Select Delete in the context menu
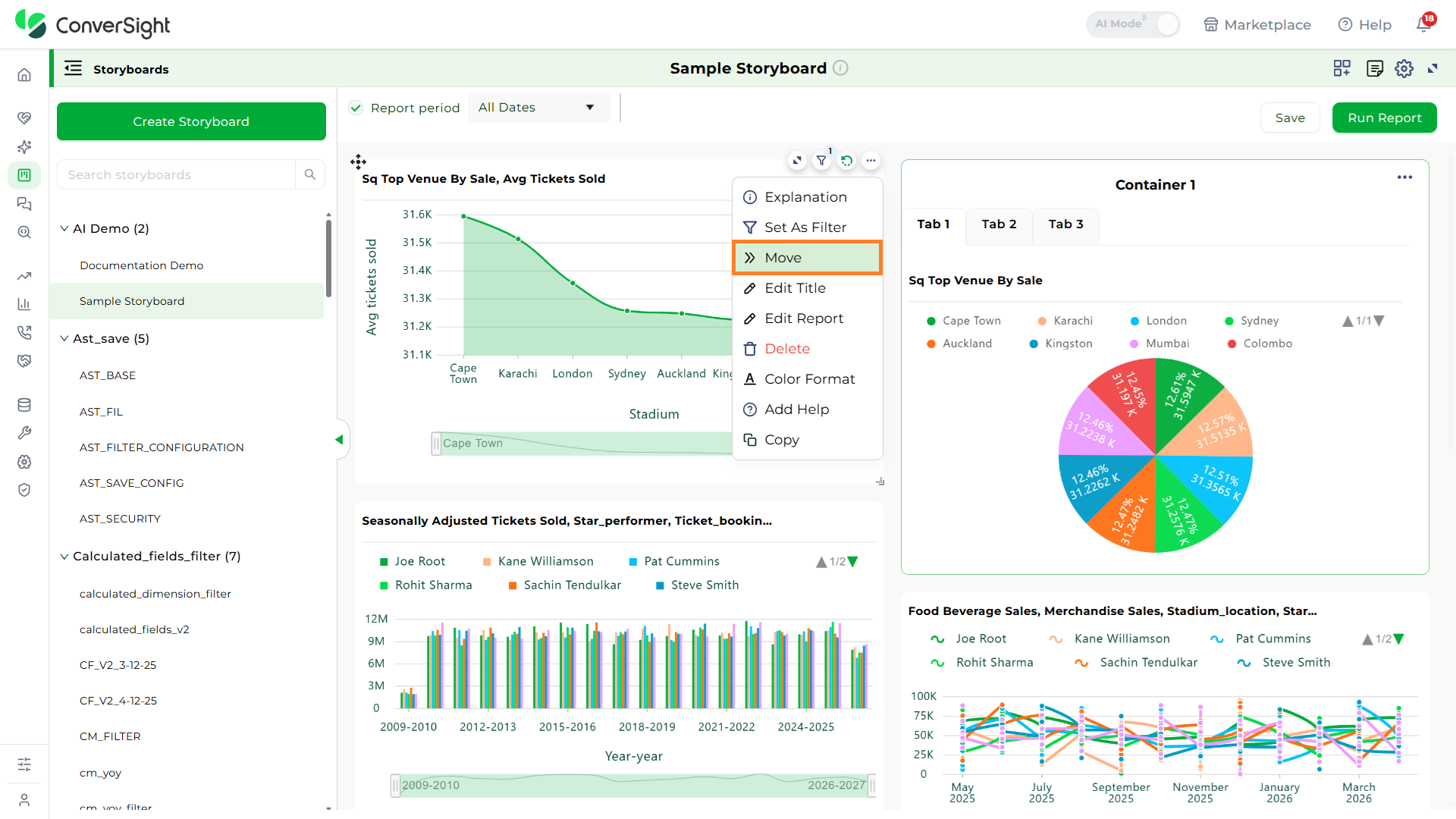1456x819 pixels. [807, 349]
